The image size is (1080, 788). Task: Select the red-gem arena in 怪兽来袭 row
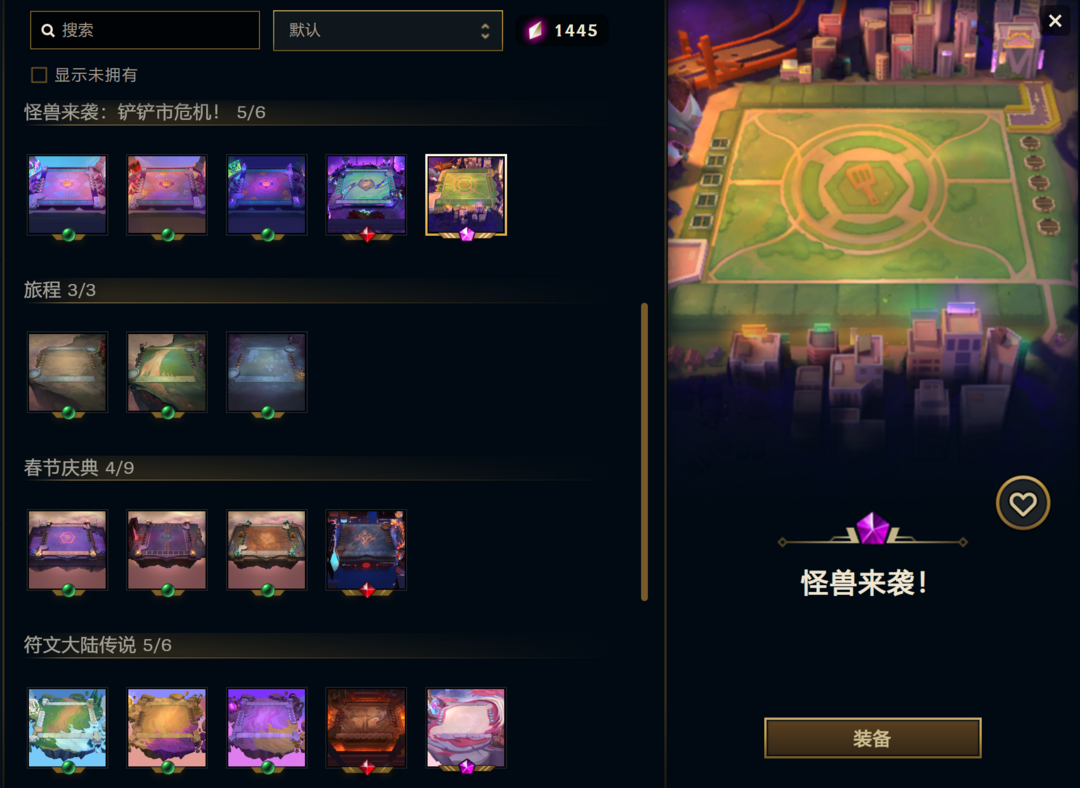coord(366,196)
